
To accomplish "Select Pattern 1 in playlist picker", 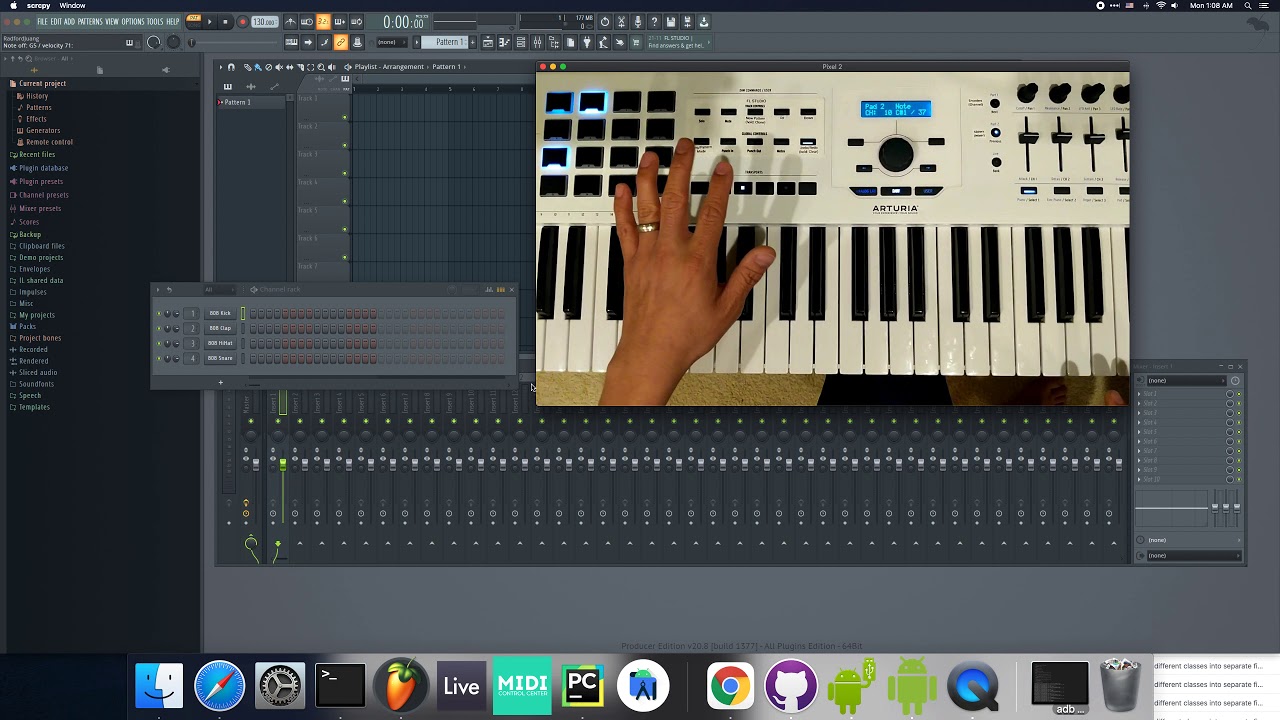I will pos(253,102).
